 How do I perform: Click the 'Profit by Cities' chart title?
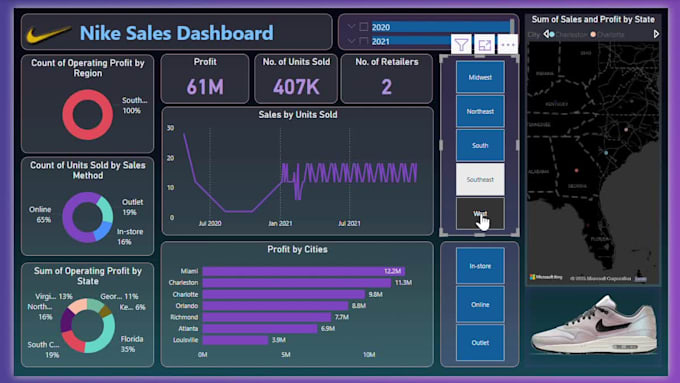click(x=298, y=249)
